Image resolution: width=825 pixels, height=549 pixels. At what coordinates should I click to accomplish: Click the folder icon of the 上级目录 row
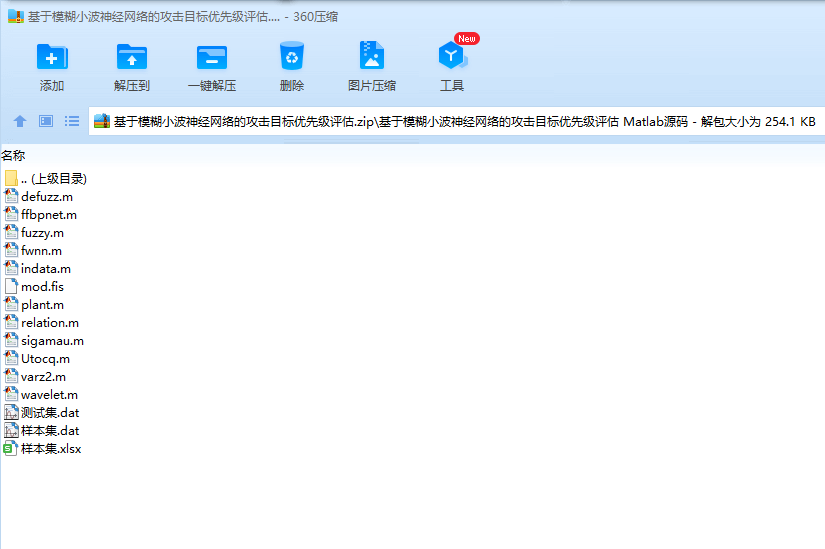click(11, 178)
